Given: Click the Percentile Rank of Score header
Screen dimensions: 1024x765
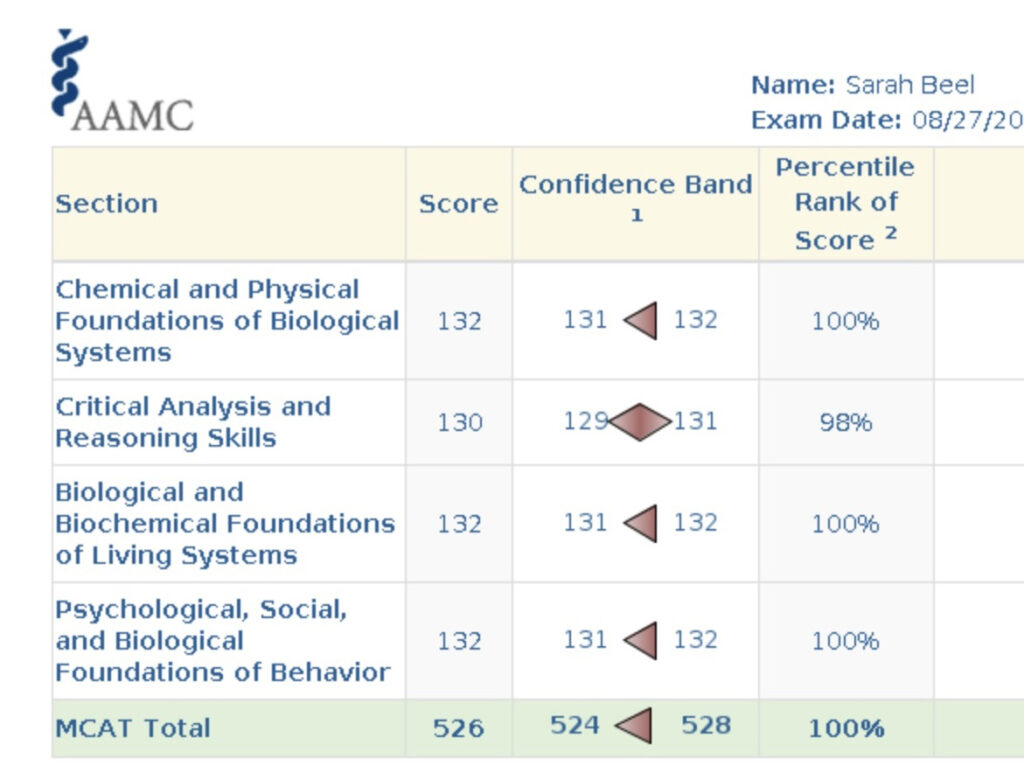Looking at the screenshot, I should coord(845,204).
